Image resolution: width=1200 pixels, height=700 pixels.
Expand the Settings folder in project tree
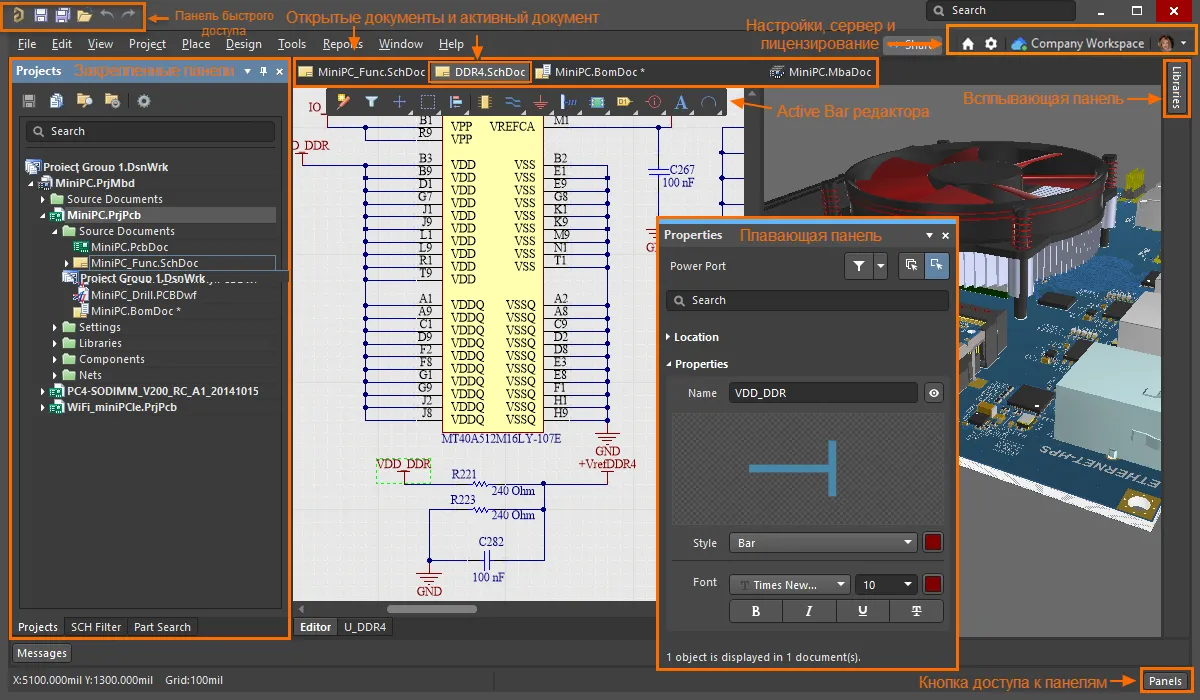56,327
